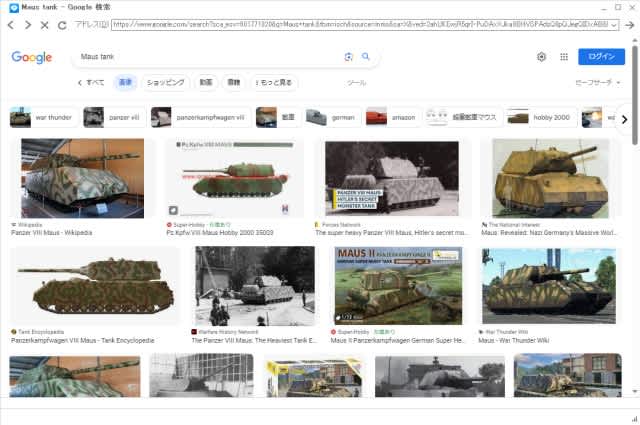Click the address bar URL field

[x=360, y=25]
